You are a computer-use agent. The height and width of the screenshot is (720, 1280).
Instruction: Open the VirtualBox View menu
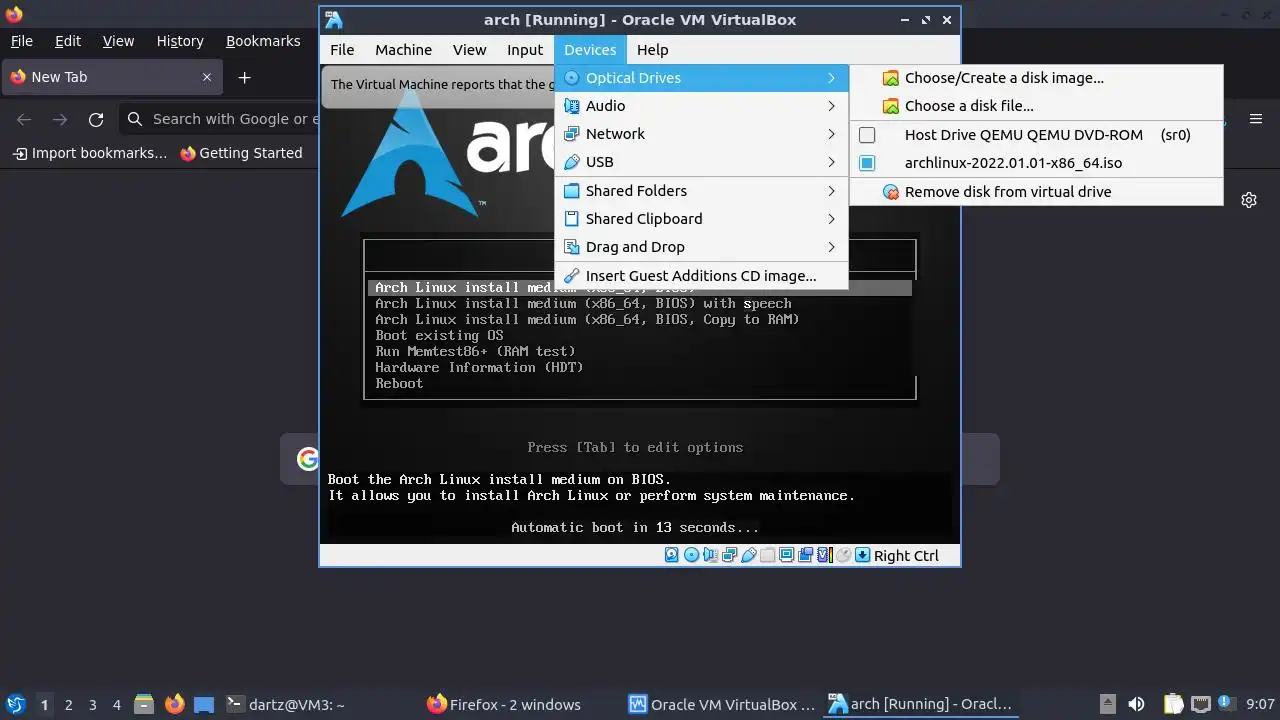click(469, 50)
